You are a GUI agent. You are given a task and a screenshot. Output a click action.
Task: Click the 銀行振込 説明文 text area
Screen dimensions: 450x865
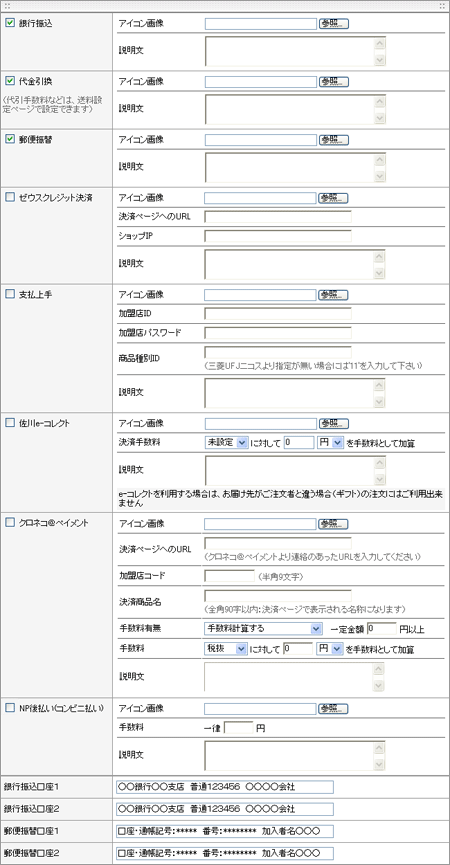click(295, 51)
